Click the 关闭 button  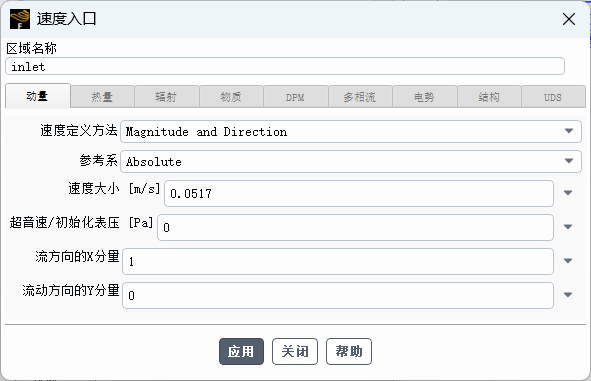295,351
